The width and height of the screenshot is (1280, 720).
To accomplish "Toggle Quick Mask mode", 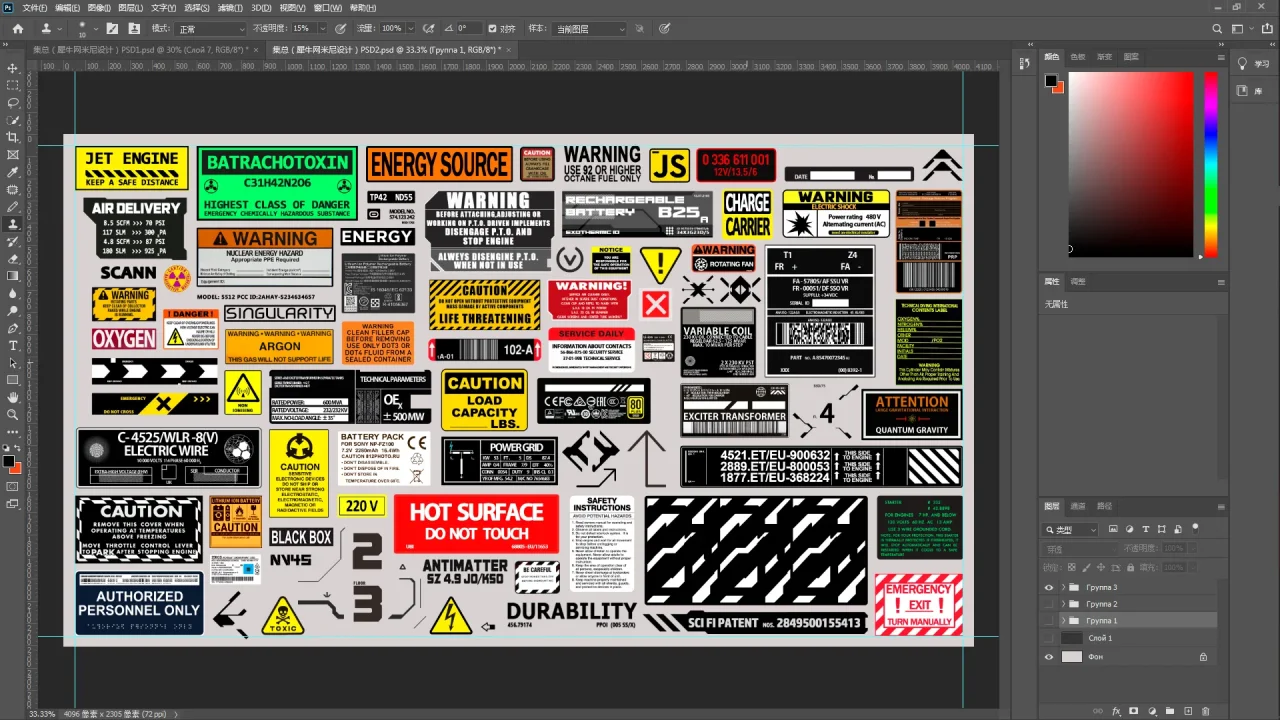I will click(13, 486).
